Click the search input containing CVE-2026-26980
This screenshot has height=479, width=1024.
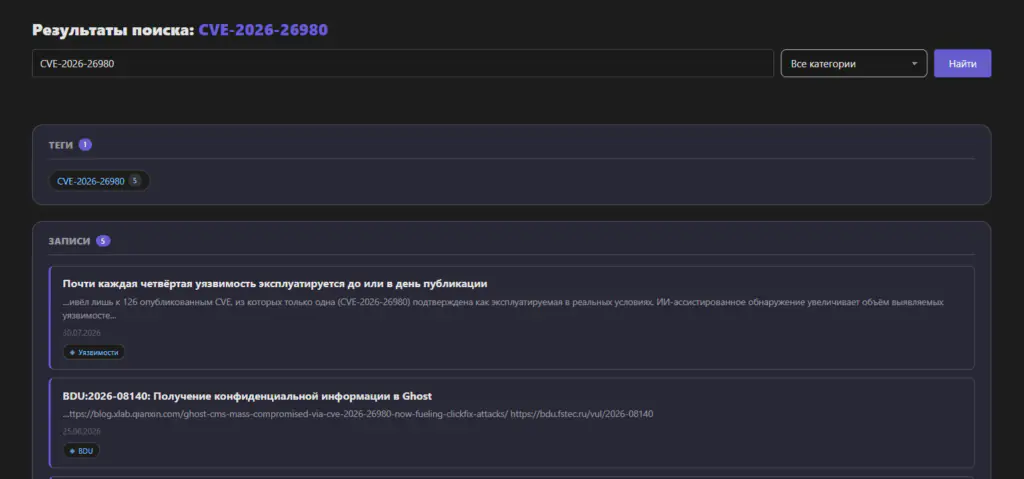(402, 63)
